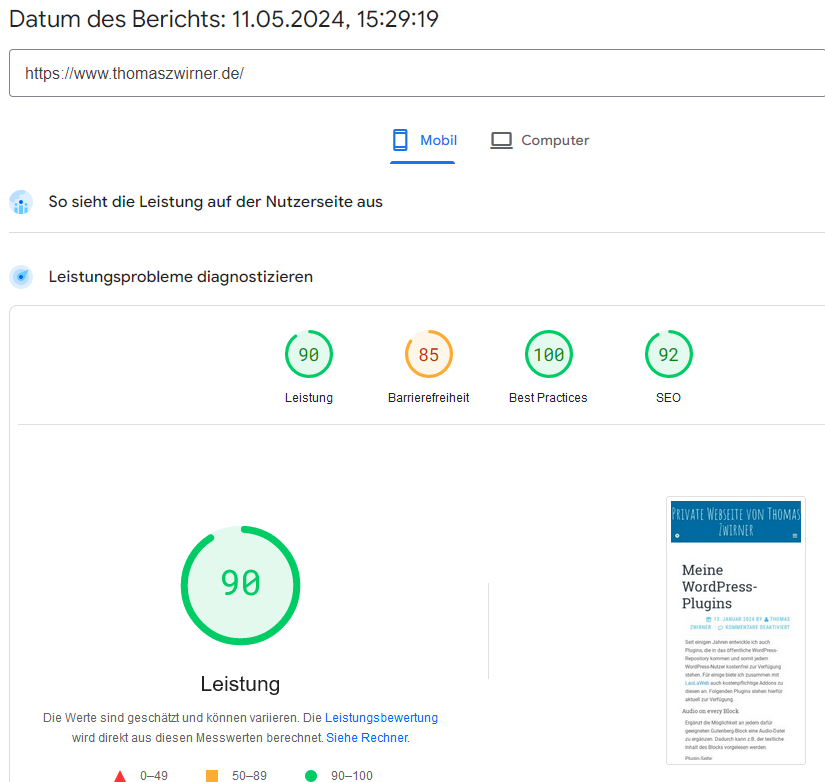Image resolution: width=825 pixels, height=782 pixels.
Task: Click the mobile page screenshot preview
Action: pos(735,630)
